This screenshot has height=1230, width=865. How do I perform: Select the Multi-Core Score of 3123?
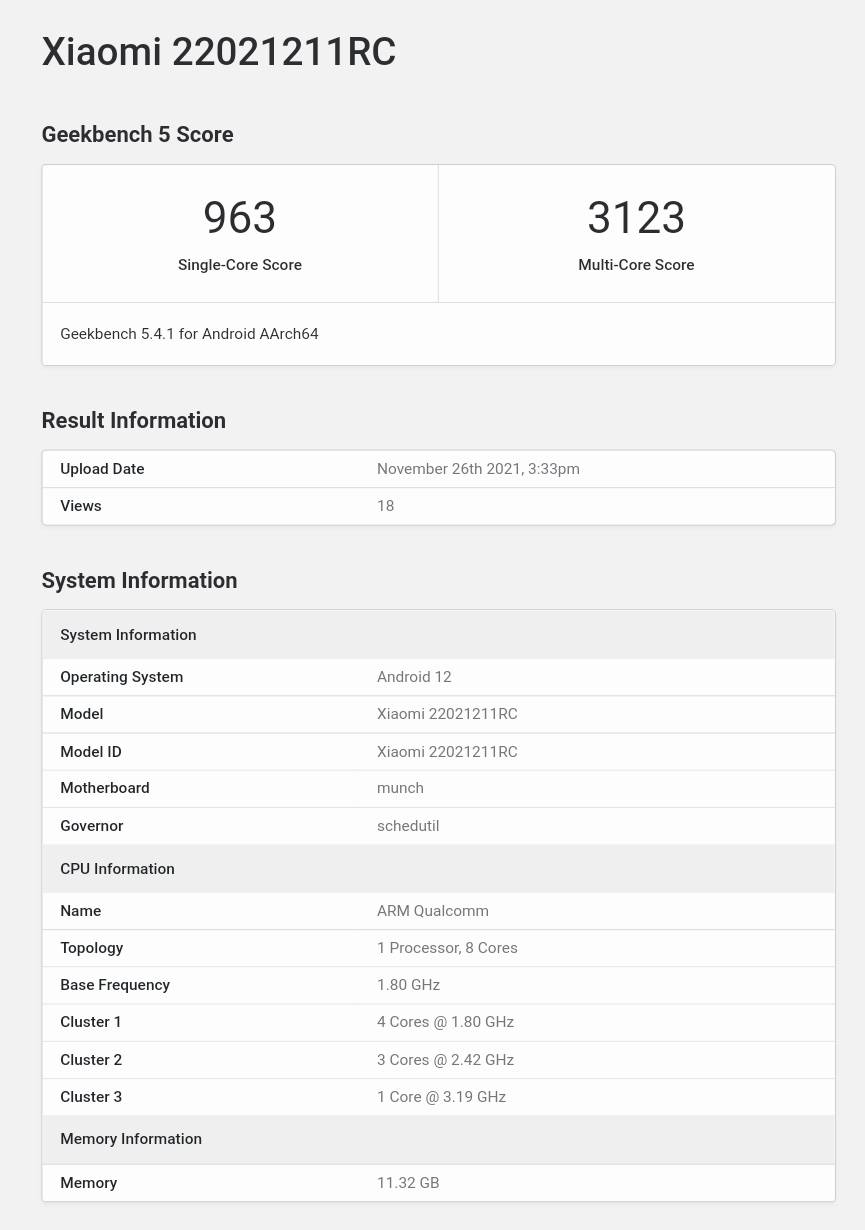[636, 218]
